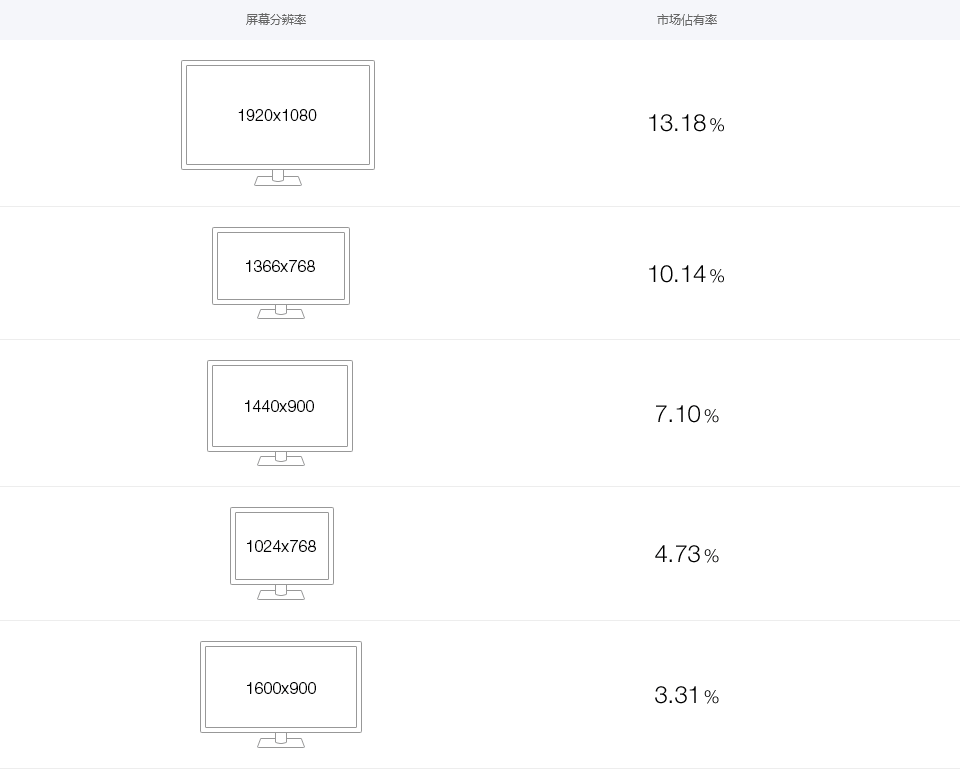Click the 1920x1080 resolution label text
This screenshot has height=769, width=960.
coord(277,115)
